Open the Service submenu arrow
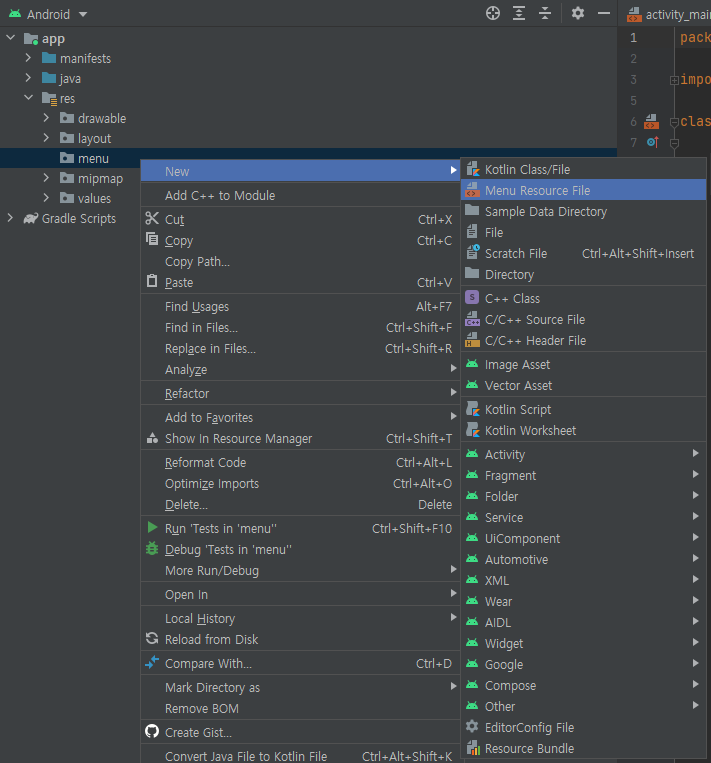Image resolution: width=711 pixels, height=763 pixels. [x=696, y=516]
